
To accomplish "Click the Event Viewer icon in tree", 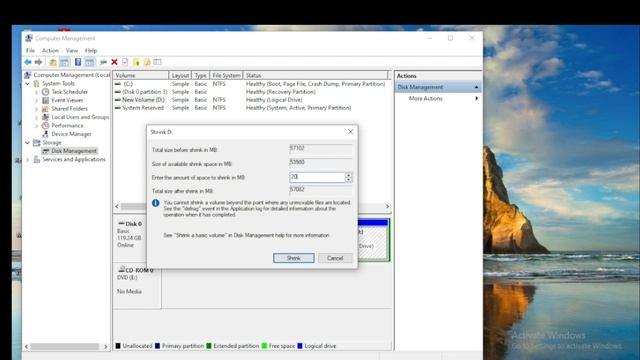I will pos(46,100).
